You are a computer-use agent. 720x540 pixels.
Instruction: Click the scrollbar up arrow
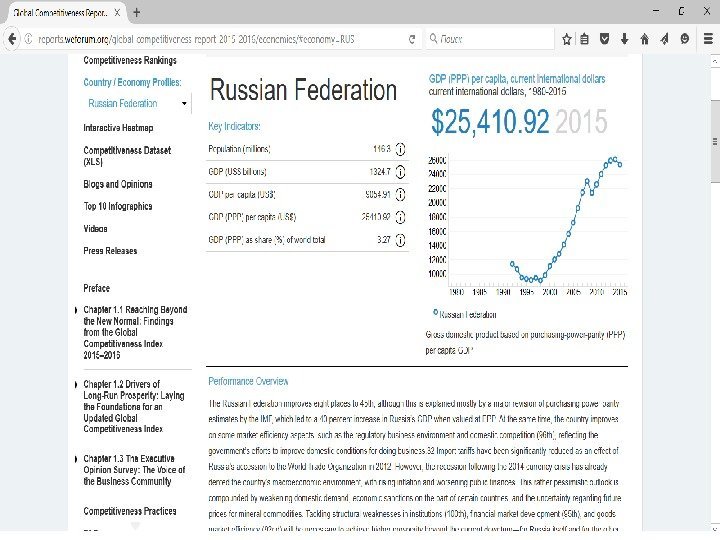(x=715, y=61)
